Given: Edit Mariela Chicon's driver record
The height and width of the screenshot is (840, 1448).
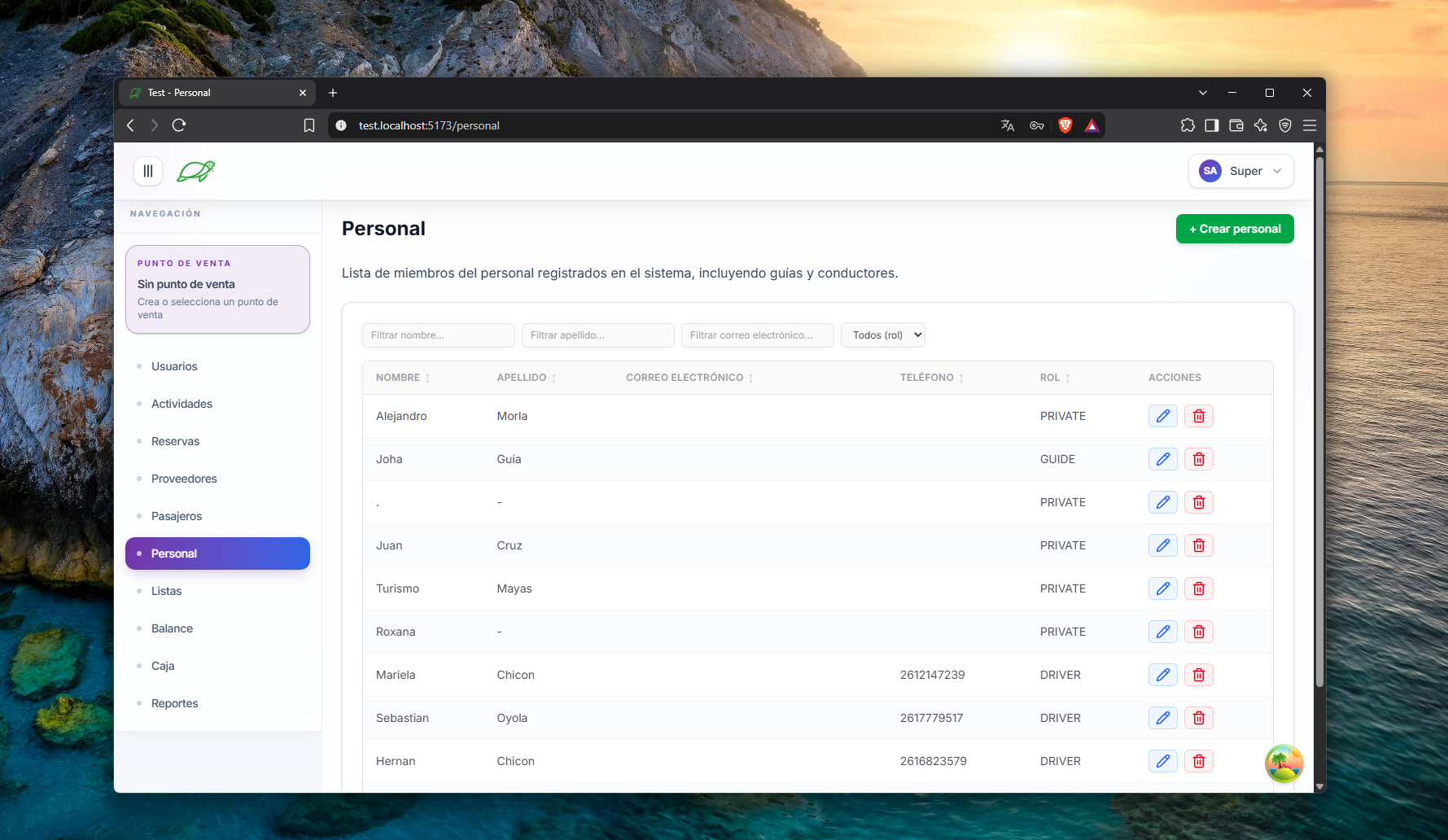Looking at the screenshot, I should (1162, 675).
